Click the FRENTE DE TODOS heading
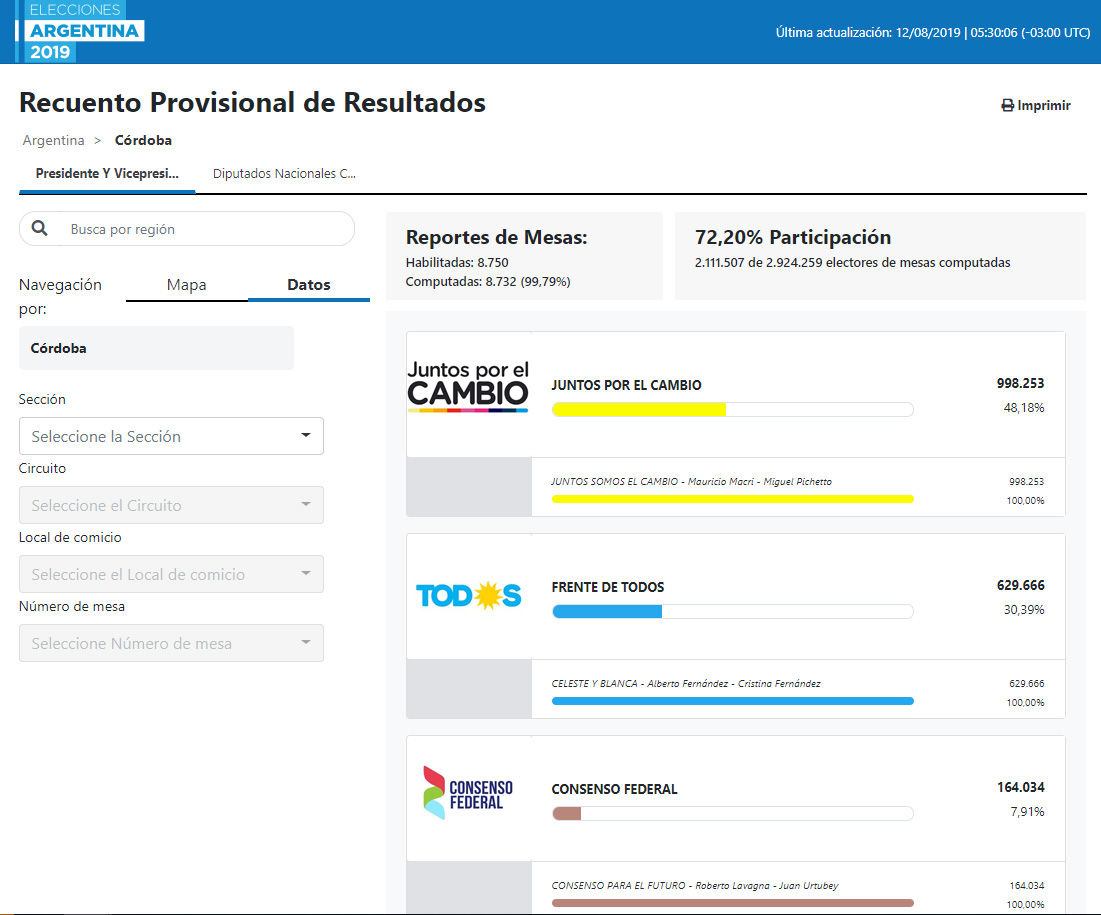 pos(607,587)
